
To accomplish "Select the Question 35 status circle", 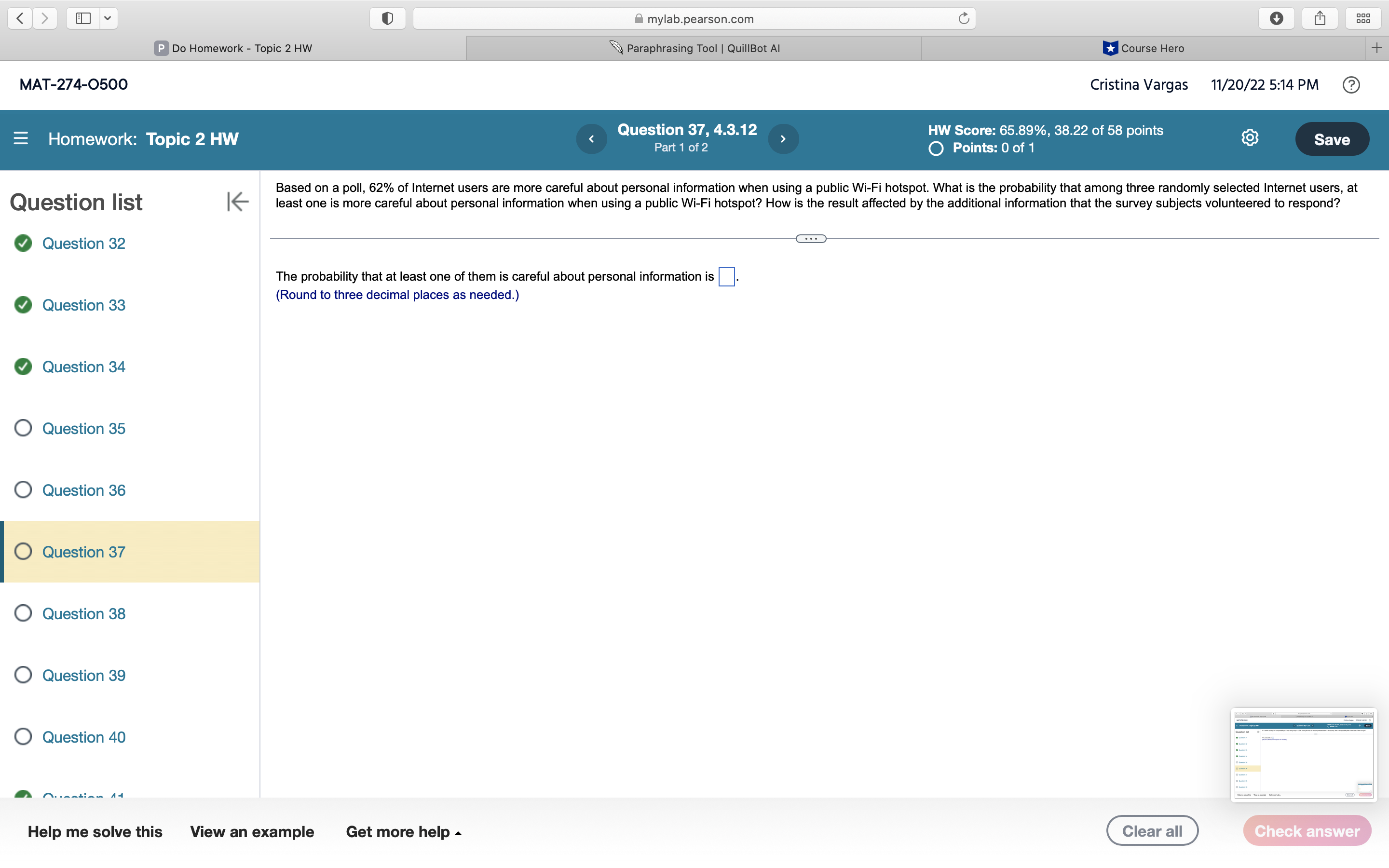I will (23, 428).
